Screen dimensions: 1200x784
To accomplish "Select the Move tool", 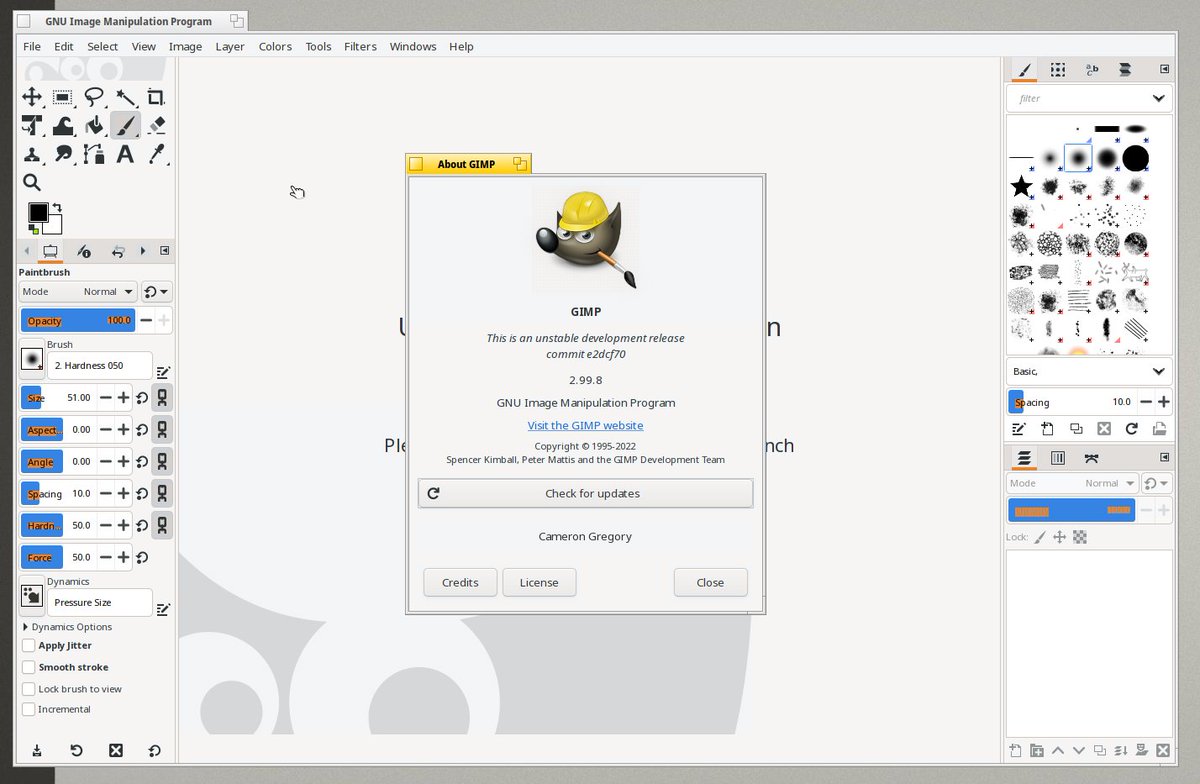I will click(x=32, y=97).
